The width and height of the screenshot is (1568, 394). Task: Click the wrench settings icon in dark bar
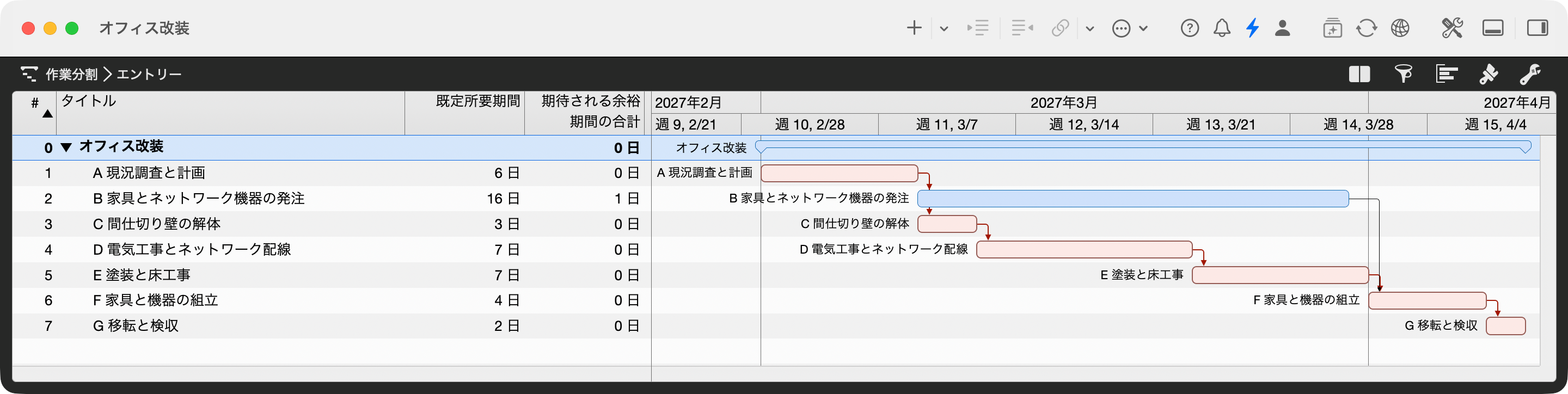point(1530,74)
